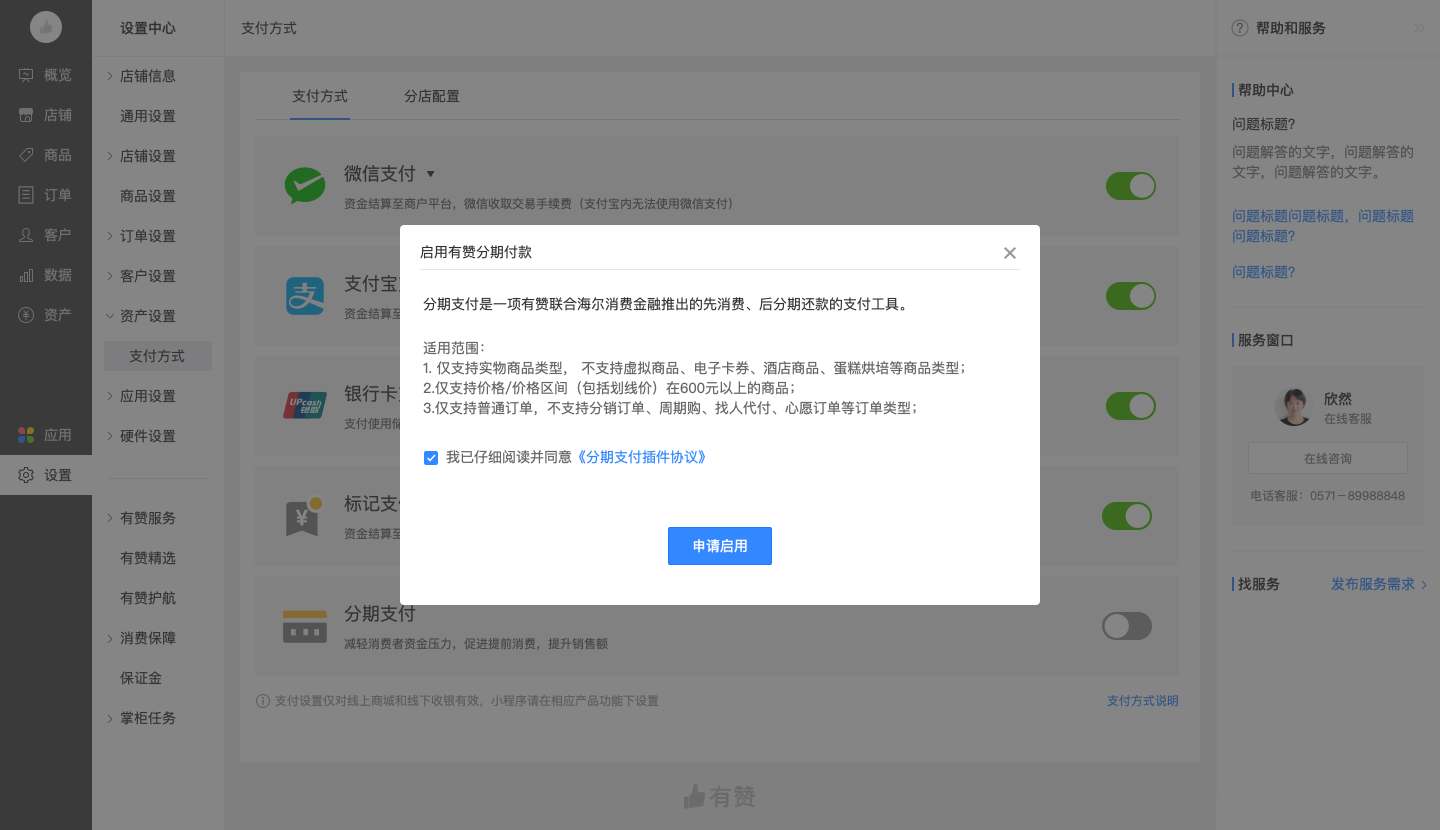Select 商品设置 menu item
Image resolution: width=1440 pixels, height=830 pixels.
(148, 196)
